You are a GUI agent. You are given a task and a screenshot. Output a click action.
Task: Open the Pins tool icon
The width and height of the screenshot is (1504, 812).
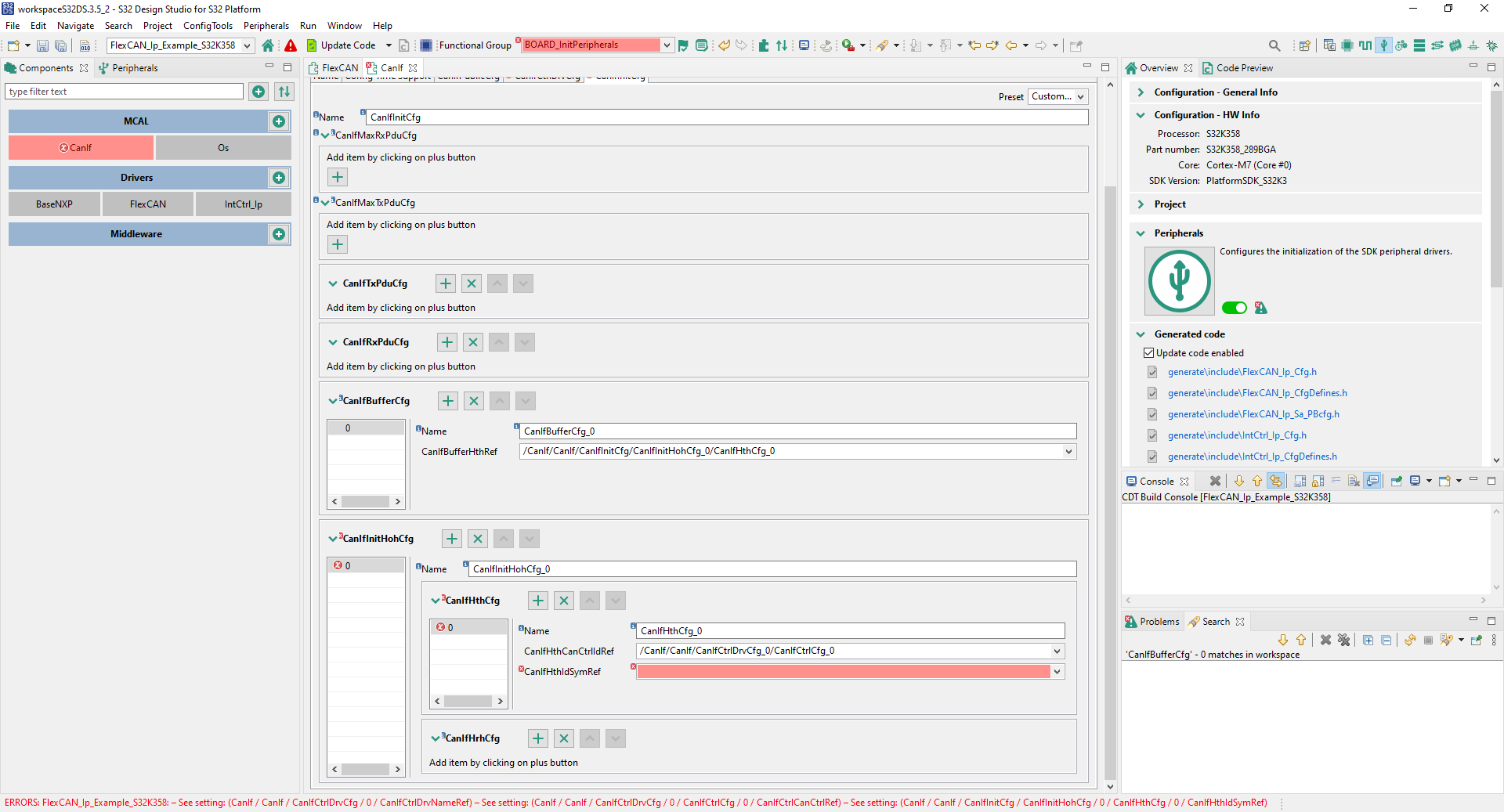click(1347, 45)
